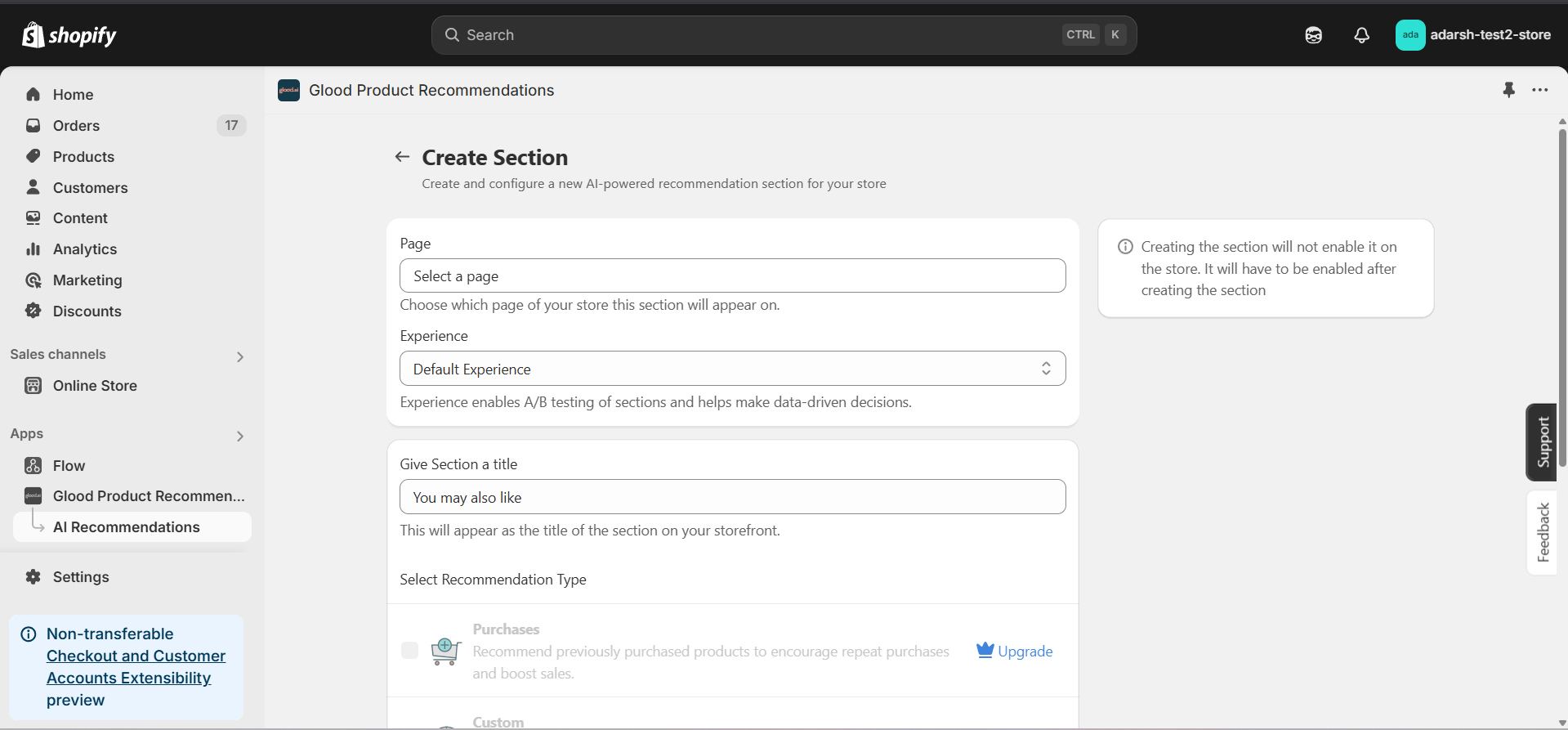Tick the Purchases recommendation checkbox
This screenshot has width=1568, height=730.
click(x=410, y=651)
